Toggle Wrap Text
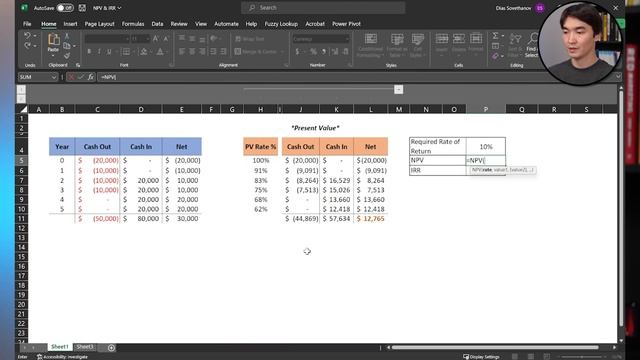The height and width of the screenshot is (360, 640). point(250,39)
